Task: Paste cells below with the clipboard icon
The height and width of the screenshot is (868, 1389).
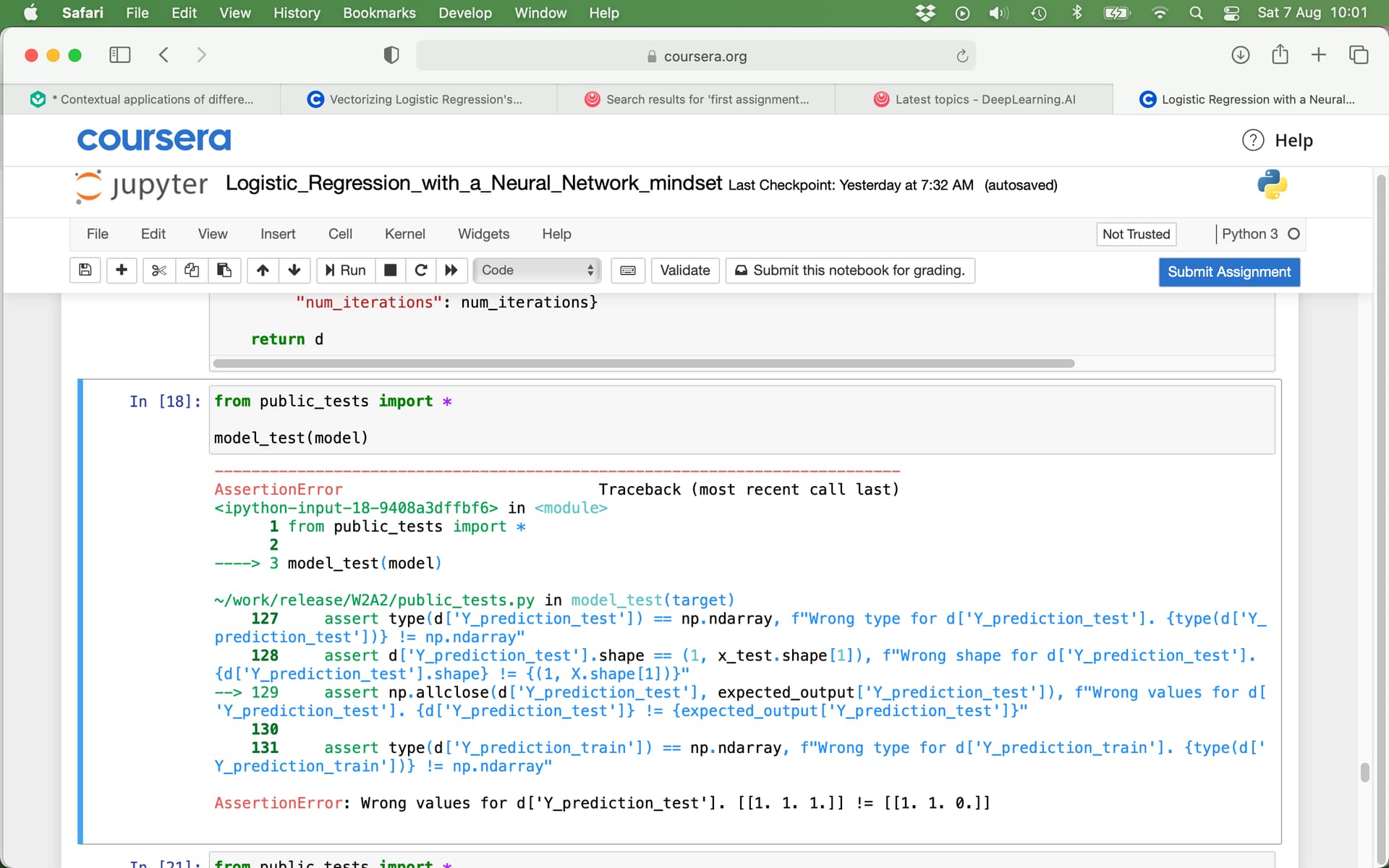Action: [x=224, y=270]
